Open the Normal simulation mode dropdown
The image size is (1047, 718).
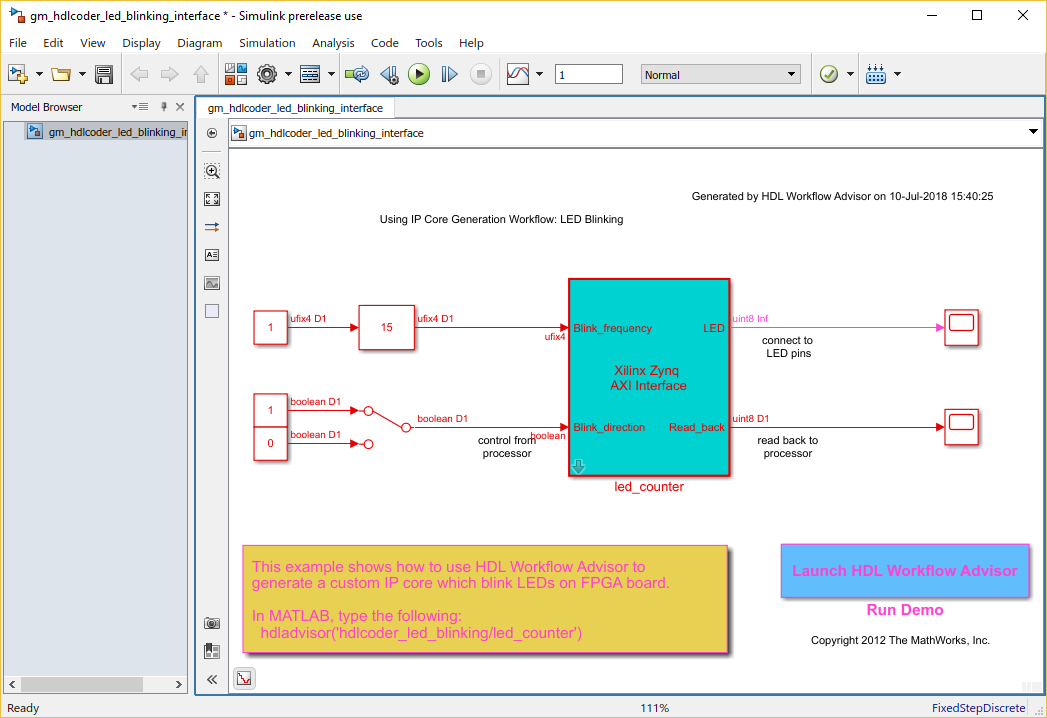click(x=720, y=74)
